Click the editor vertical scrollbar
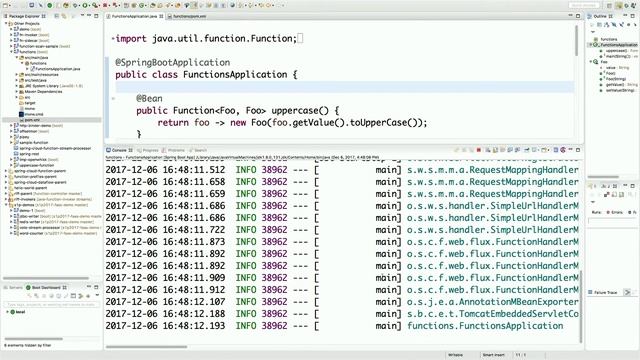 pos(576,41)
